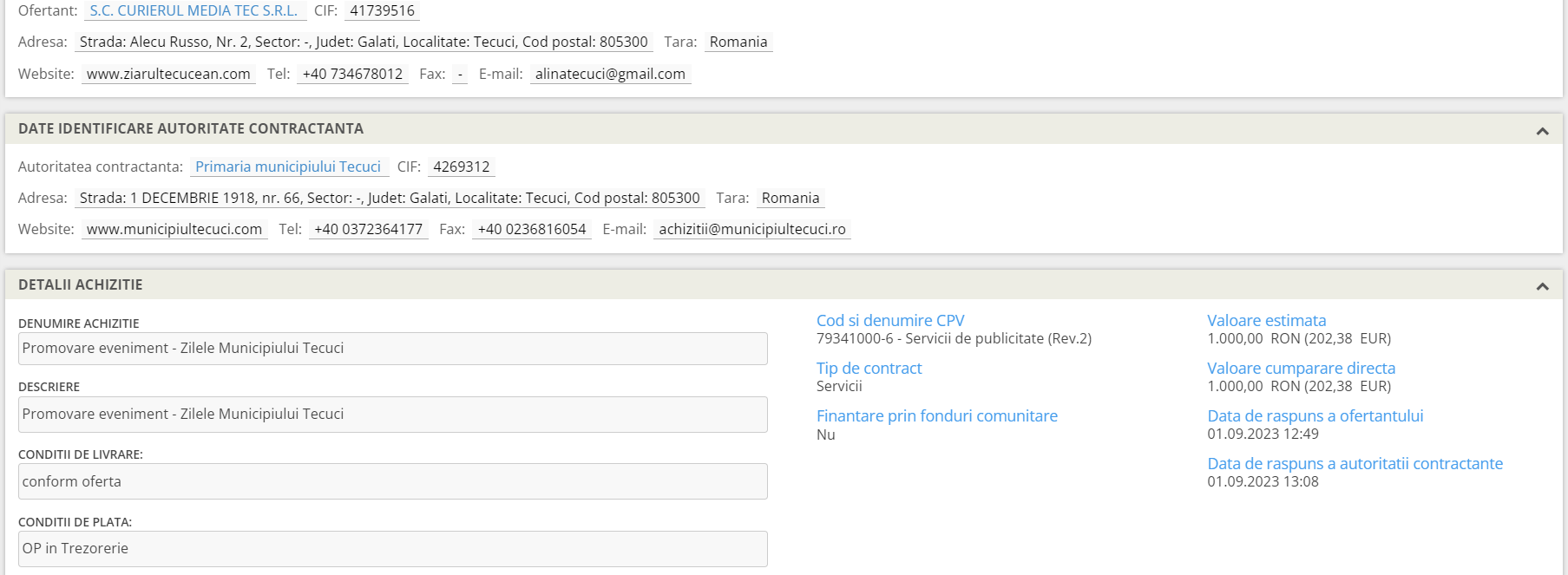Click the Denumire Achizitie text field
Screen dimensions: 1568x575
pos(392,349)
